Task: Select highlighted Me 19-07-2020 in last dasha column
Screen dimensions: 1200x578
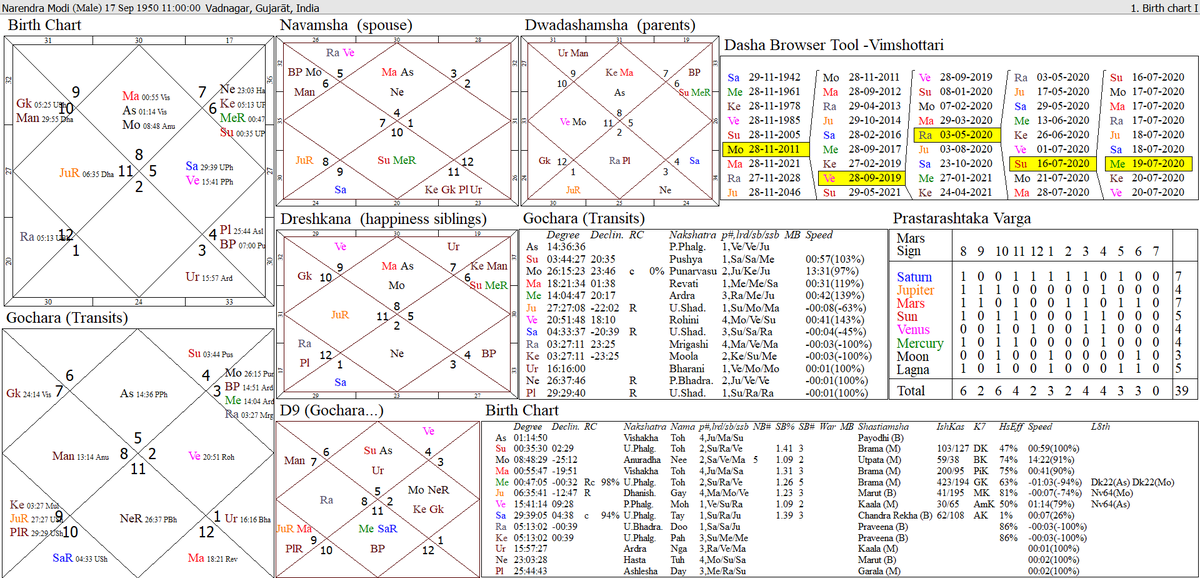Action: 1148,163
